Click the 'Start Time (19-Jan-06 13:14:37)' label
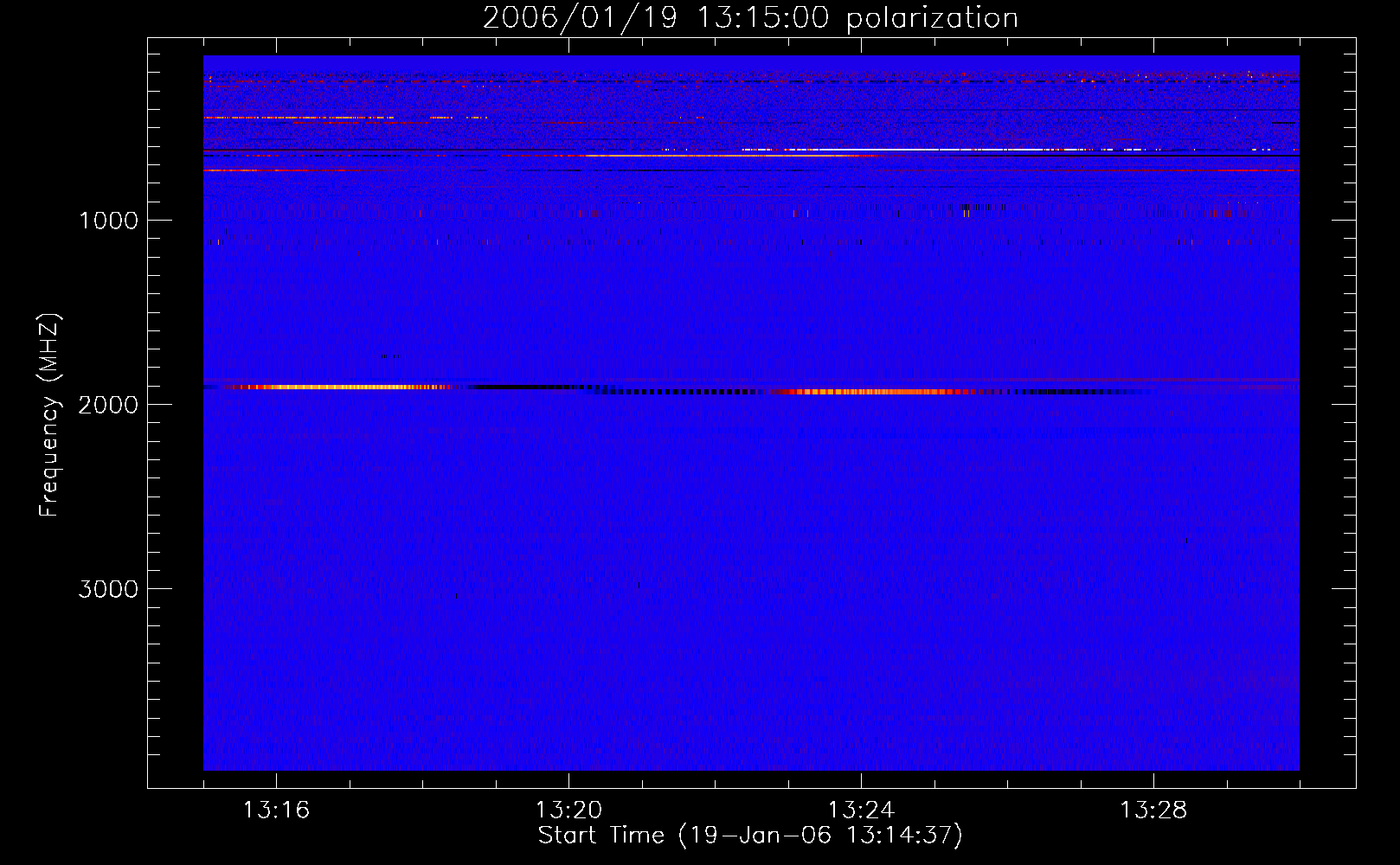The height and width of the screenshot is (865, 1400). pos(750,835)
